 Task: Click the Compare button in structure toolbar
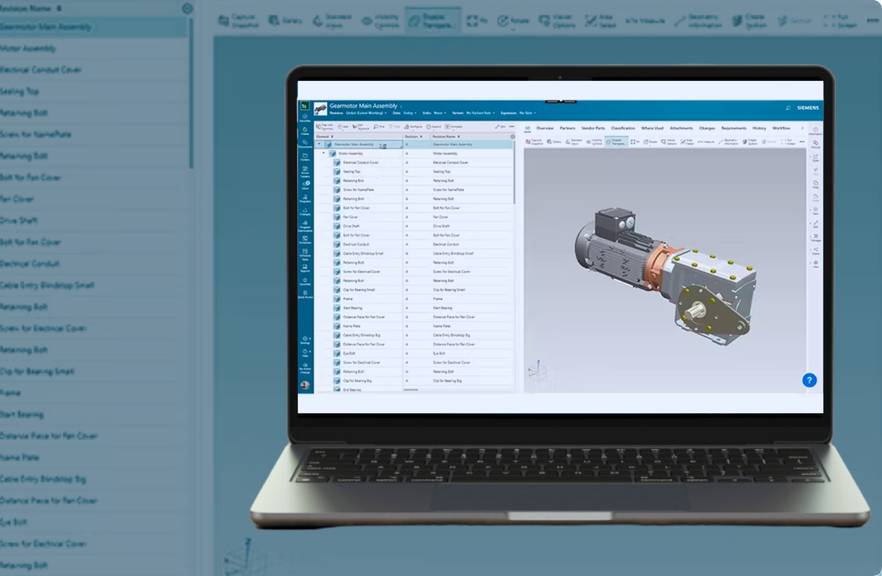[x=454, y=127]
